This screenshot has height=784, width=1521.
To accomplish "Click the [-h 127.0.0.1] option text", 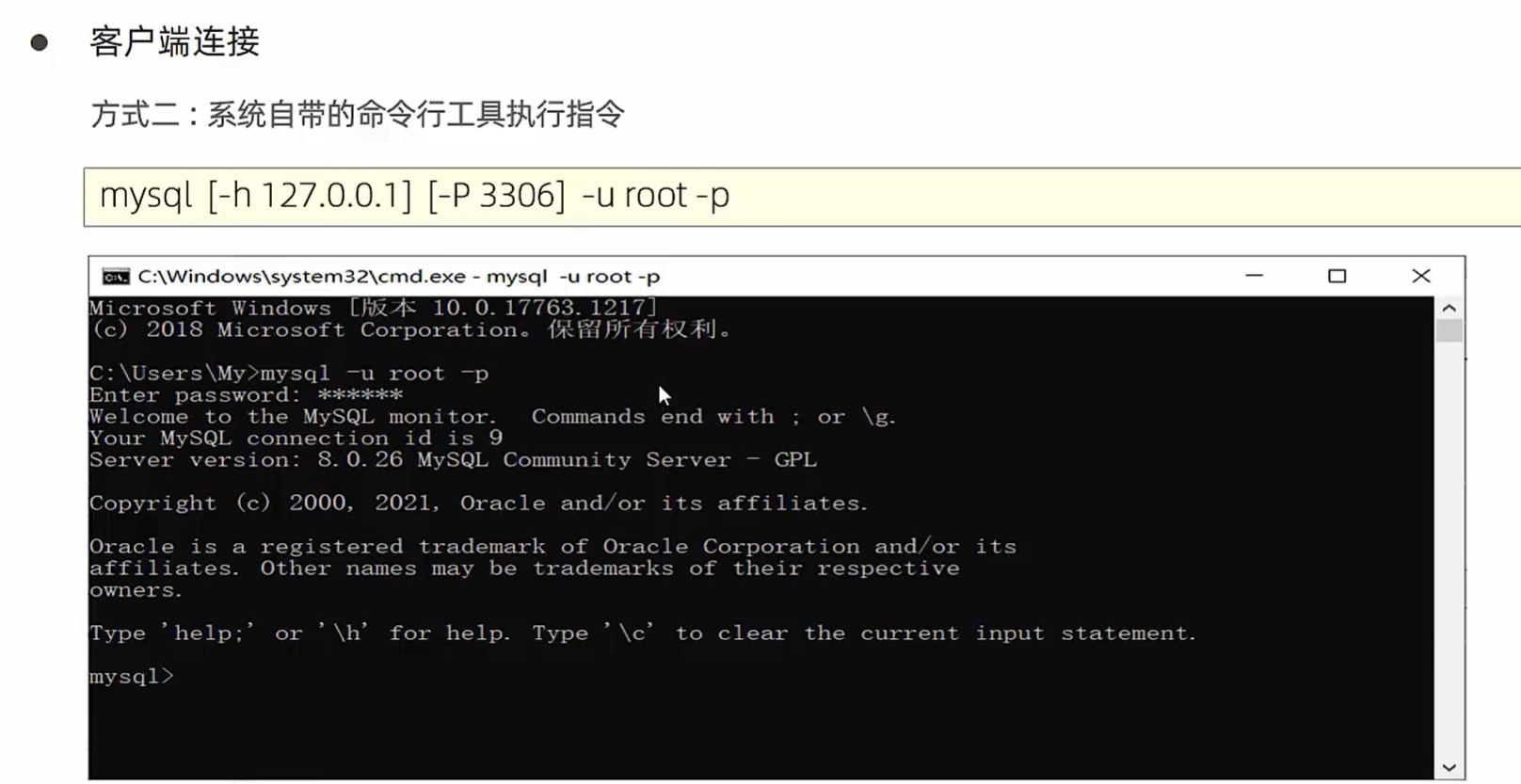I will (310, 196).
